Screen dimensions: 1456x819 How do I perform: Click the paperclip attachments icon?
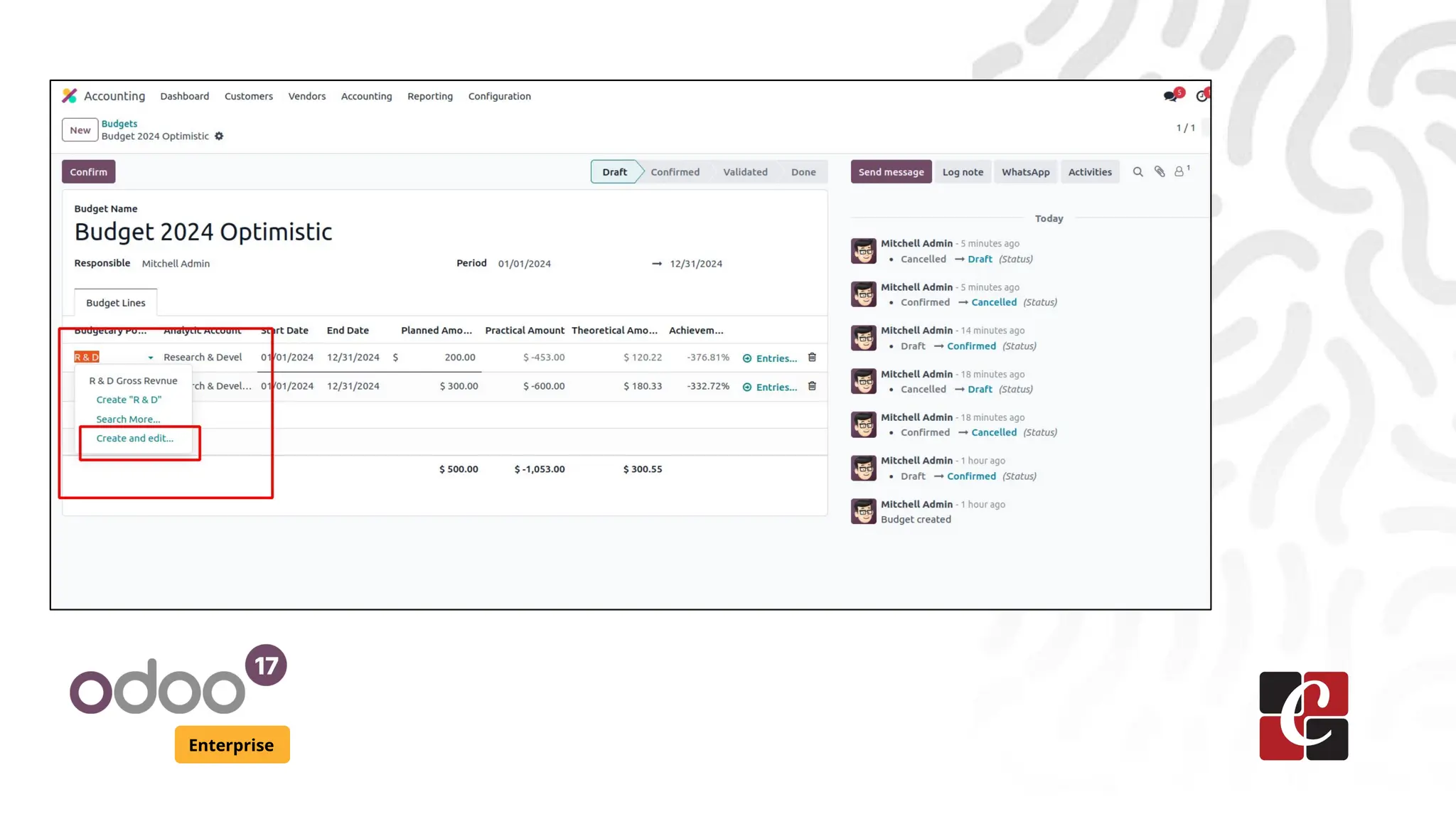(1160, 172)
